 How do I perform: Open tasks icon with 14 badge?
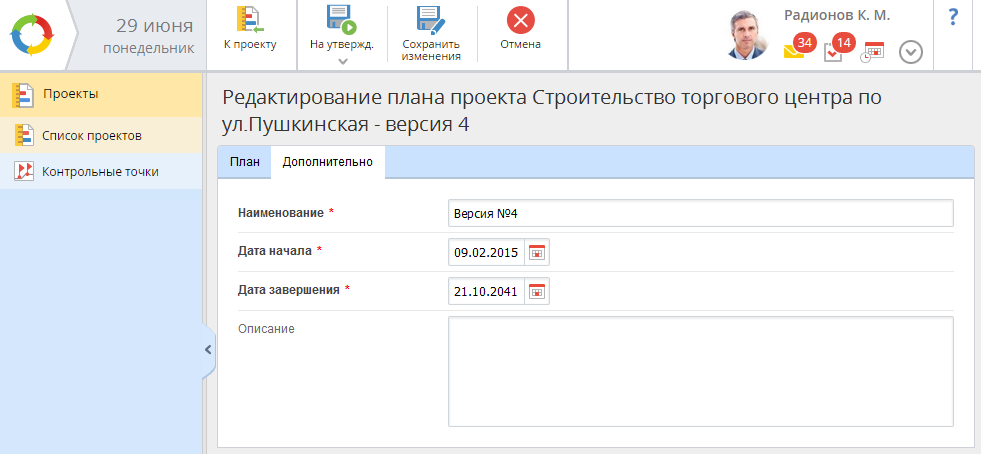tap(834, 52)
